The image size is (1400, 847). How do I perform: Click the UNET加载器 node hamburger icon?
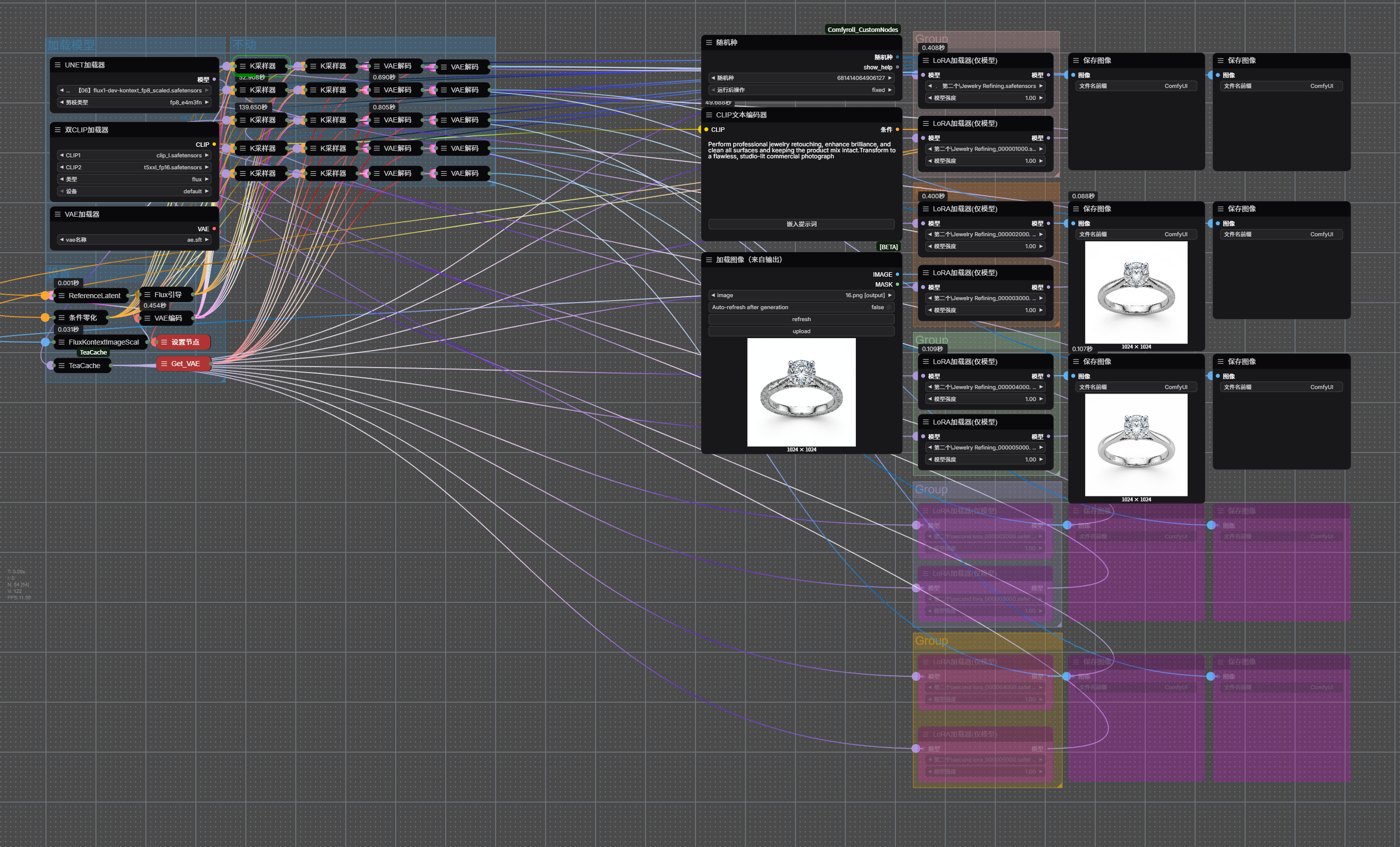click(57, 65)
